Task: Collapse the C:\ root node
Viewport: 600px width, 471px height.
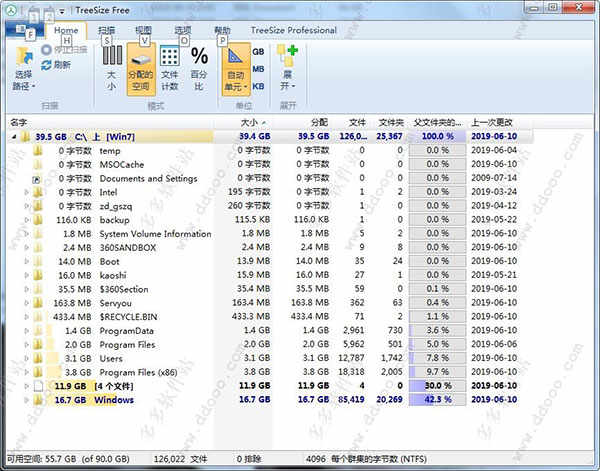Action: 14,137
